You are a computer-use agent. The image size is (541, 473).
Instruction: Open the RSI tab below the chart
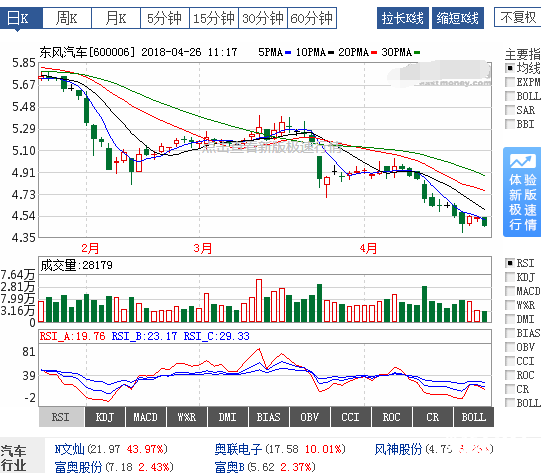tap(61, 417)
